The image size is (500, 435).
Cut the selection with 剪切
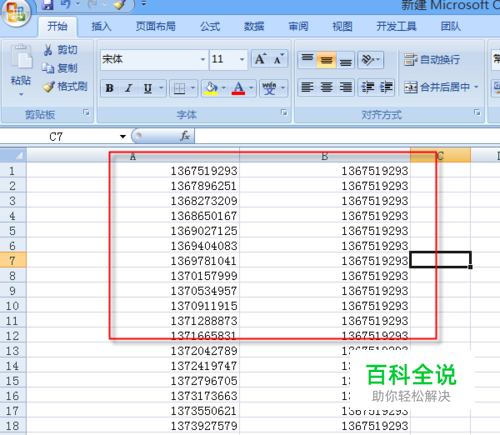point(60,50)
